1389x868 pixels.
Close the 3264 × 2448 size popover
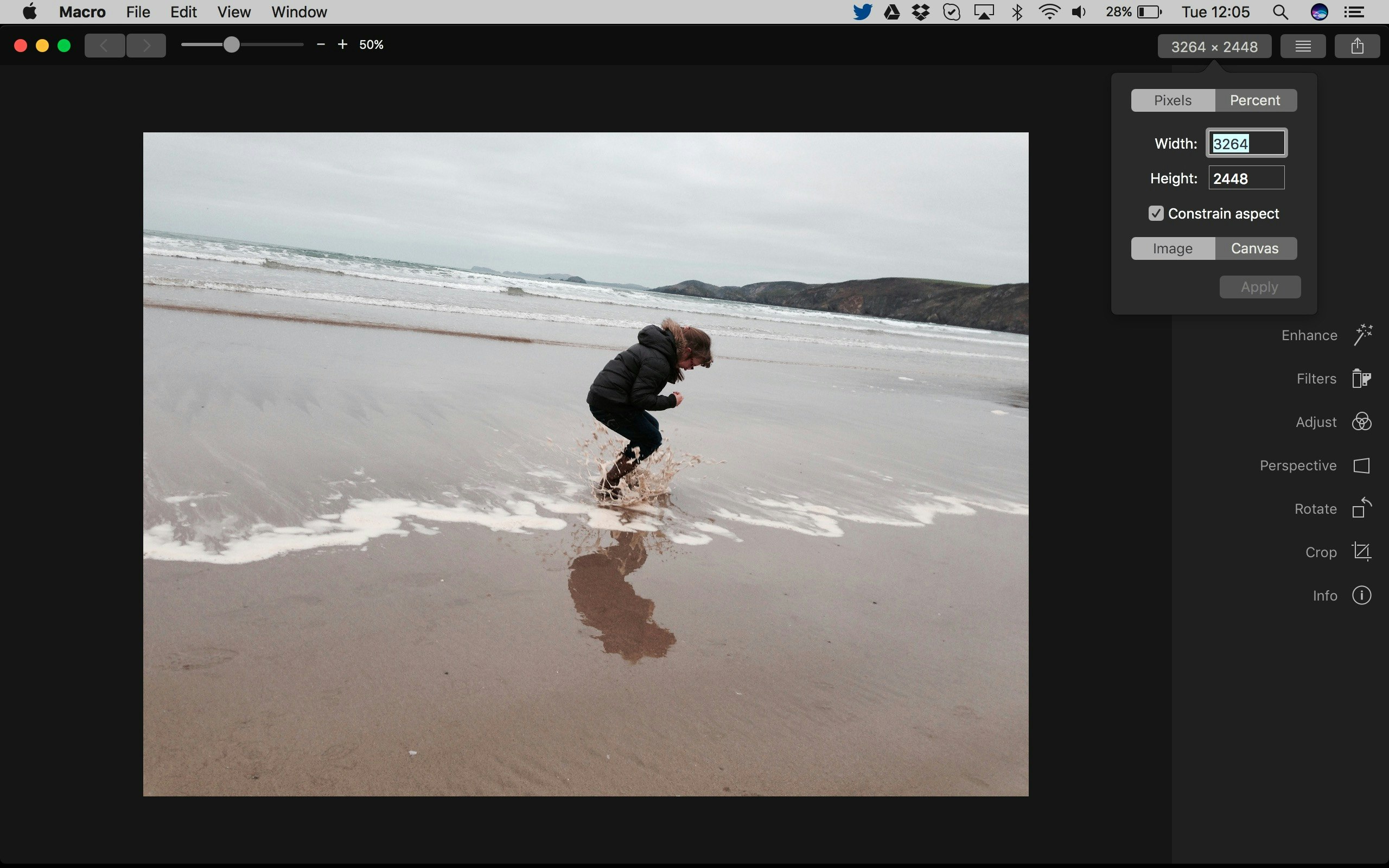1214,47
